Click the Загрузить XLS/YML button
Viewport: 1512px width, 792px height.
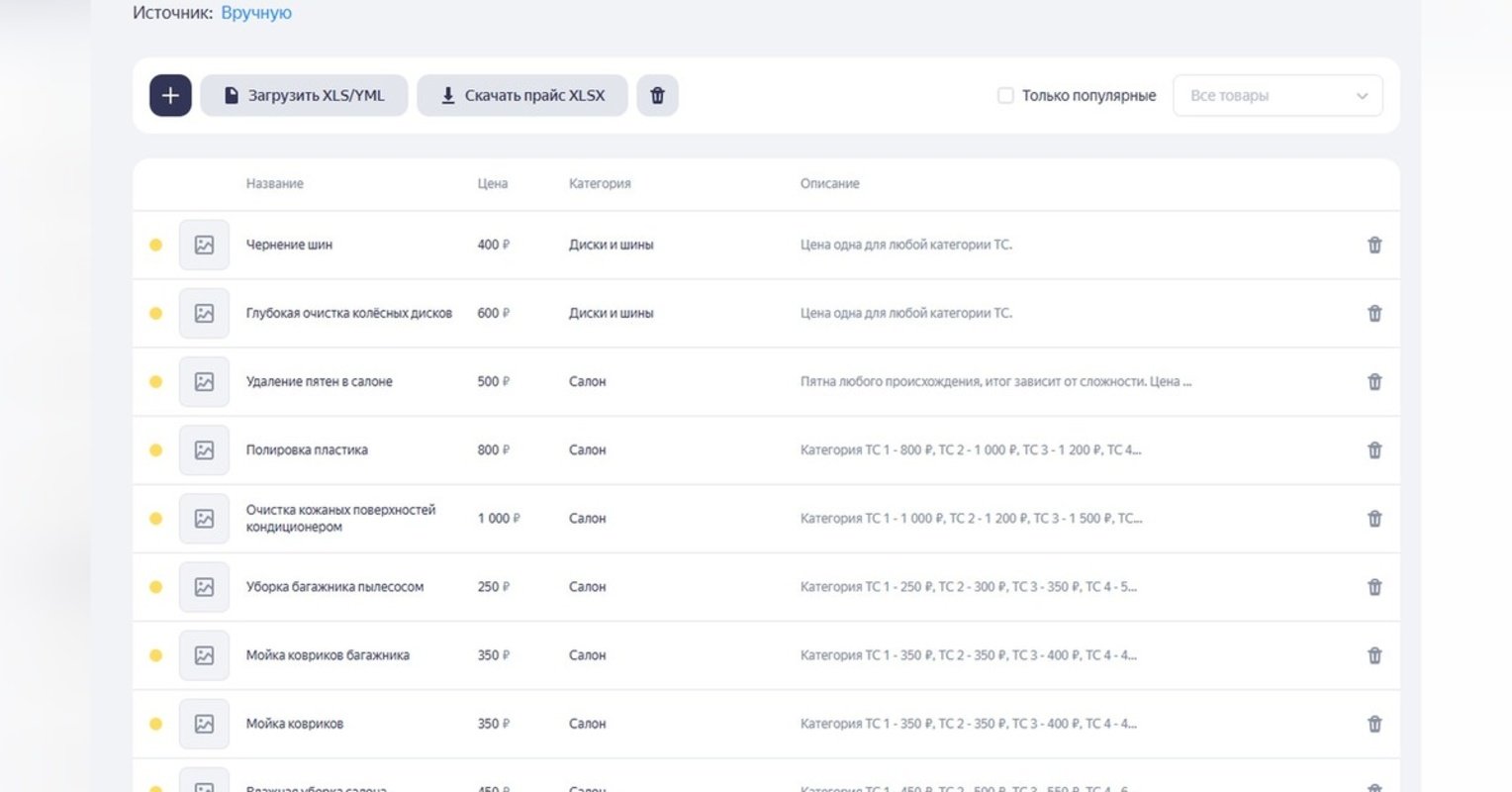tap(304, 95)
